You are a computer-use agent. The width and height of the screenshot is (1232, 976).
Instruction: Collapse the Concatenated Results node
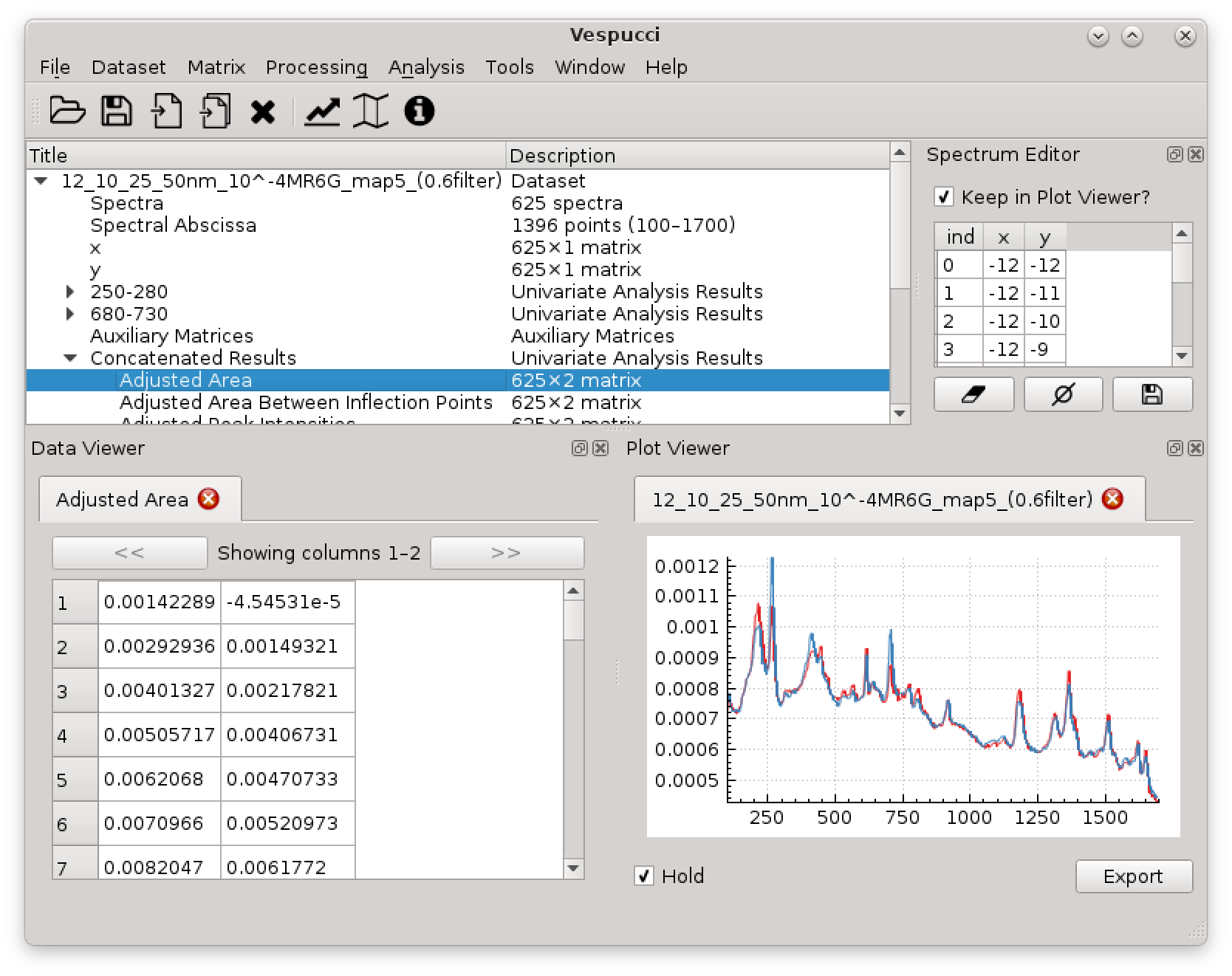70,358
